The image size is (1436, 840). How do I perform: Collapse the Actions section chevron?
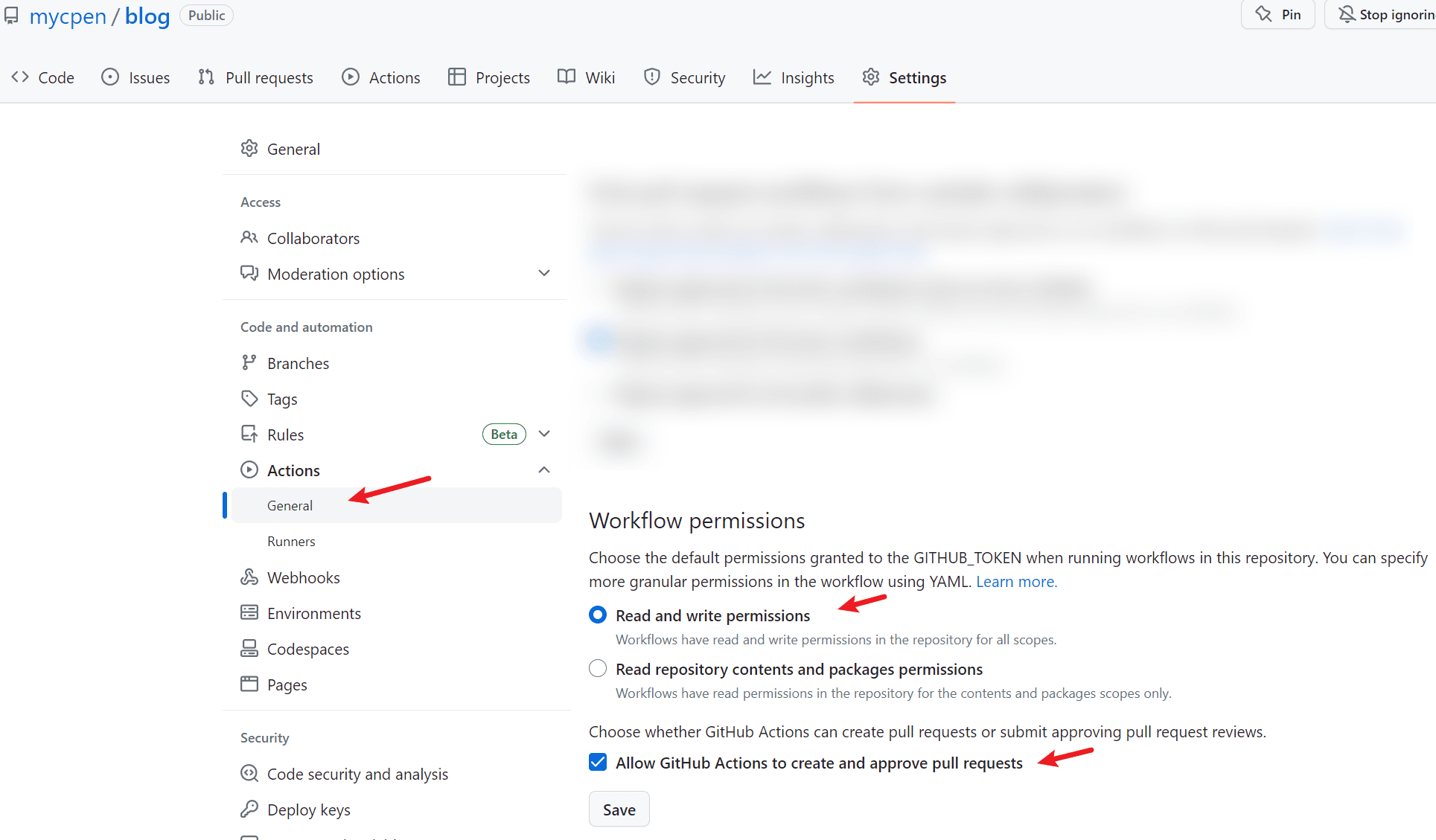(544, 469)
